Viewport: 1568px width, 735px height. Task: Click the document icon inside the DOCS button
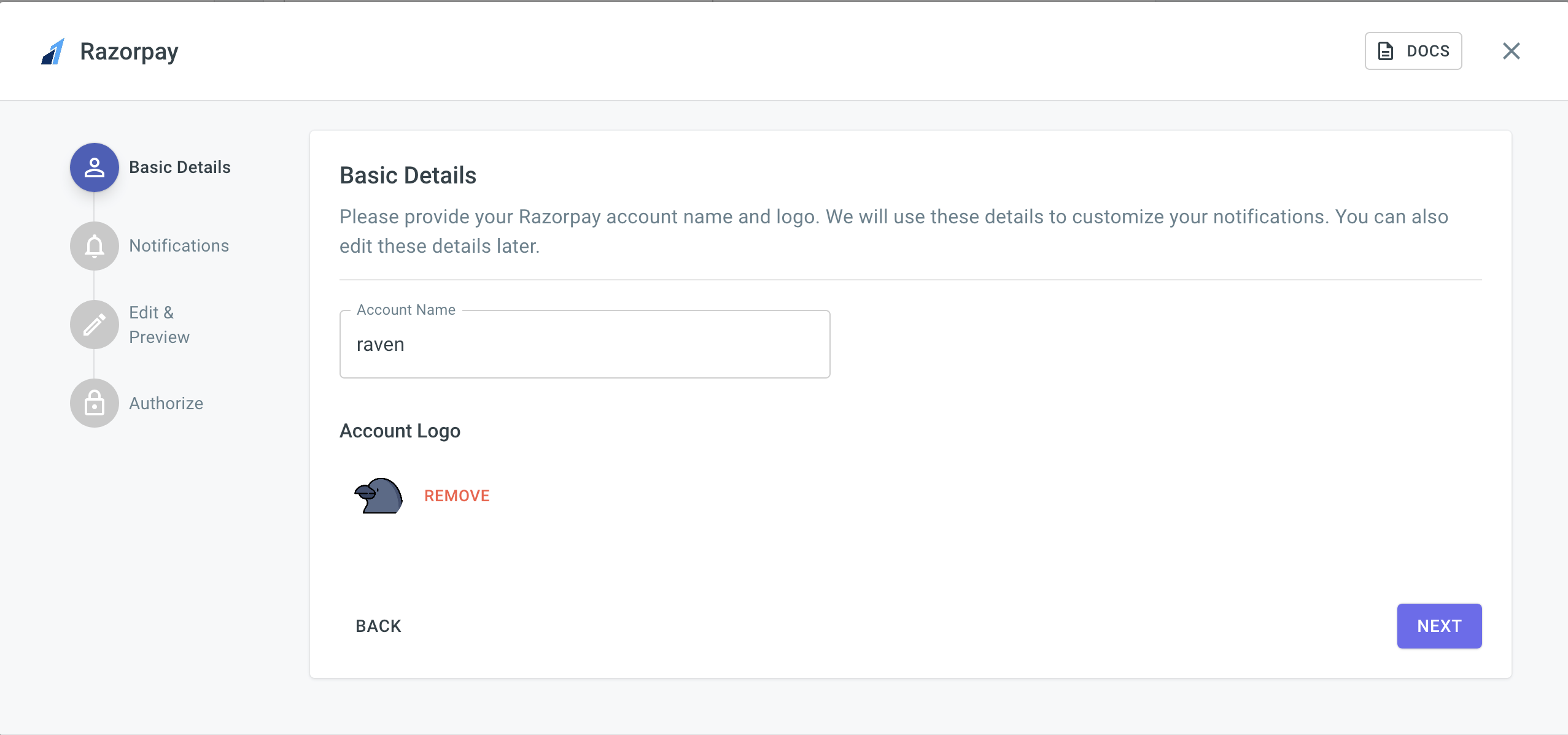pos(1386,51)
